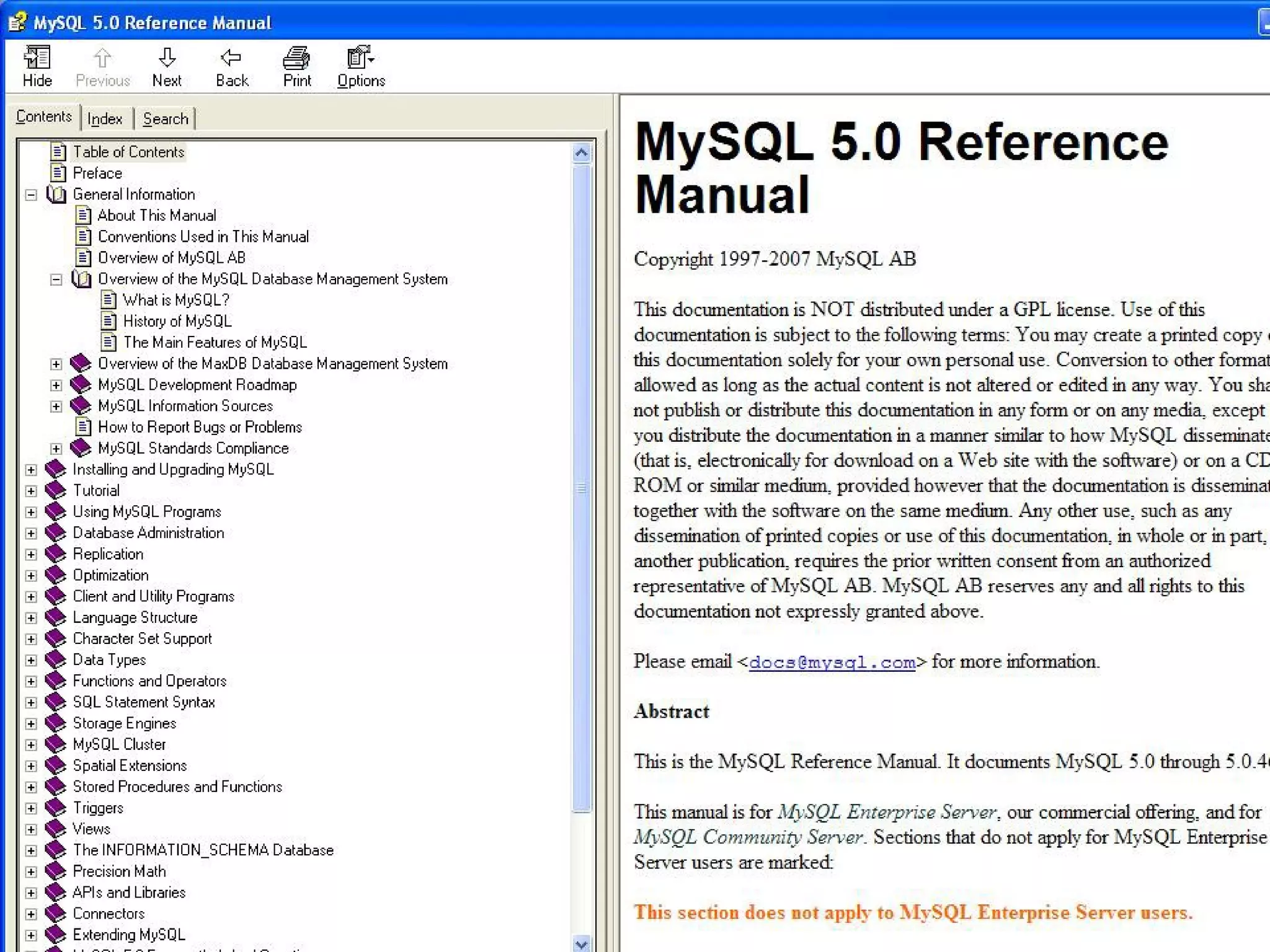Open the Preface page icon

58,173
